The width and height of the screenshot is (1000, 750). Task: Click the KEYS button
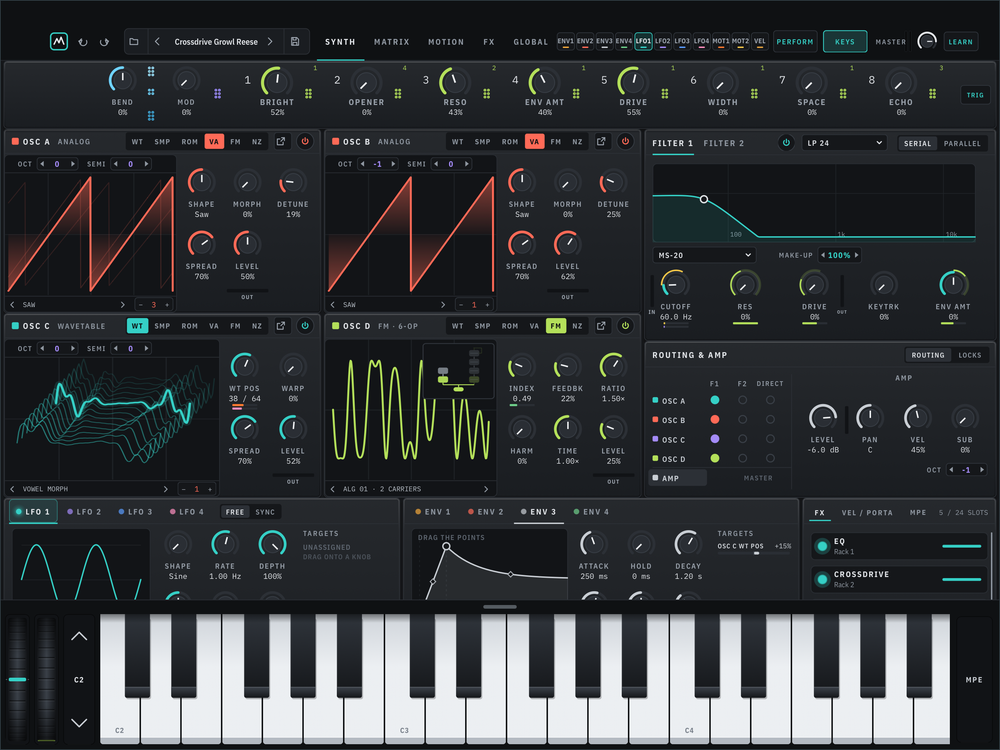(x=844, y=41)
